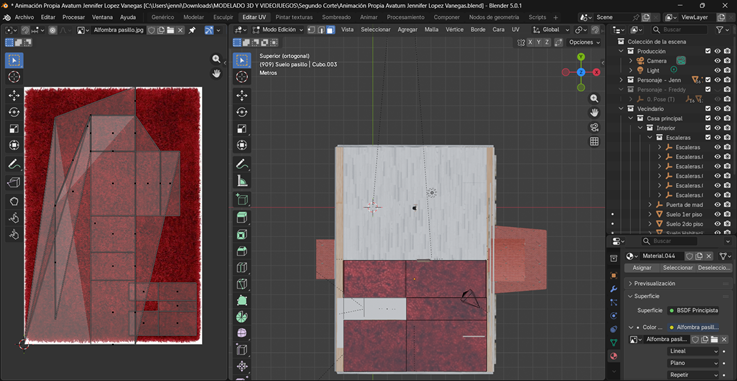This screenshot has width=737, height=381.
Task: Hide the Light object in outliner
Action: 718,70
